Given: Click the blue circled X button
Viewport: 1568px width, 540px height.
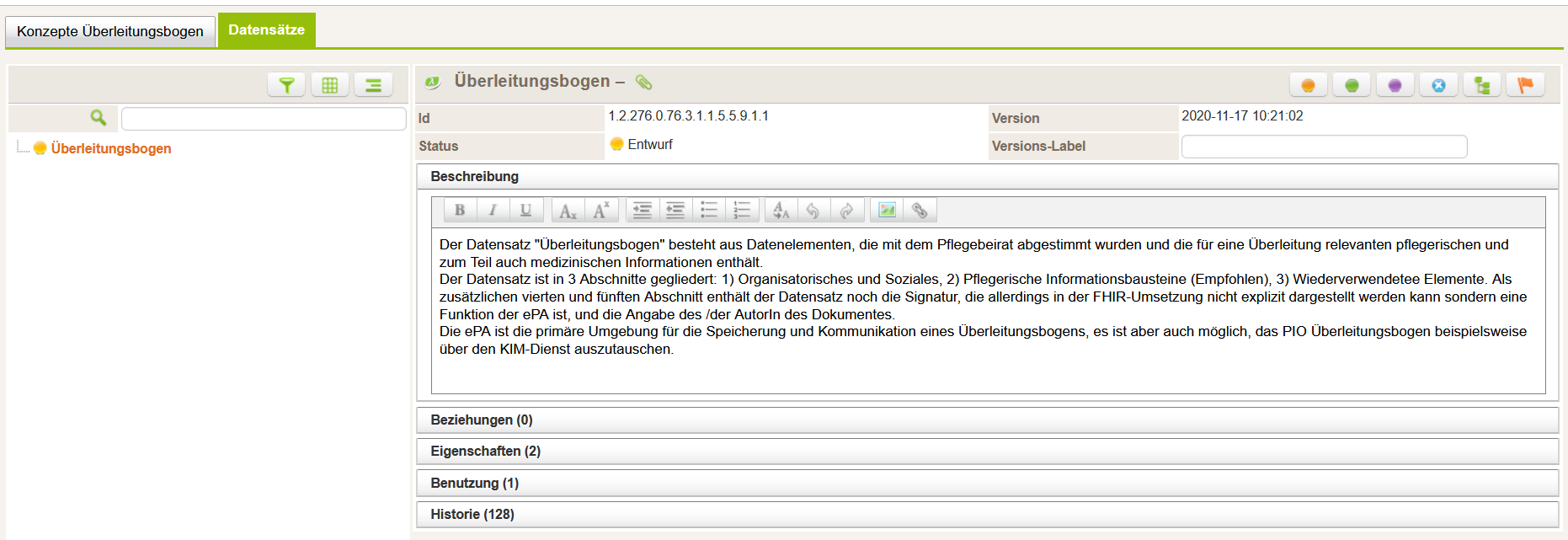Looking at the screenshot, I should coord(1438,85).
